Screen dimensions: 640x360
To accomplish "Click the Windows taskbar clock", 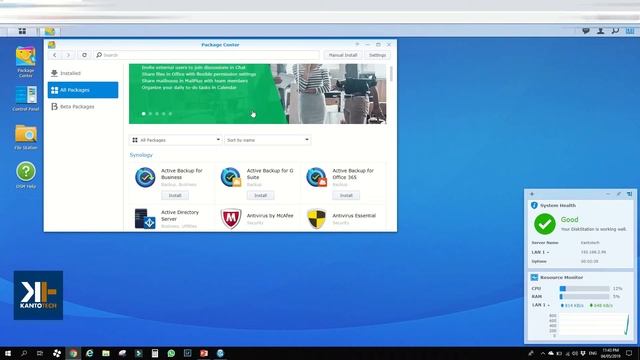I will pyautogui.click(x=611, y=353).
